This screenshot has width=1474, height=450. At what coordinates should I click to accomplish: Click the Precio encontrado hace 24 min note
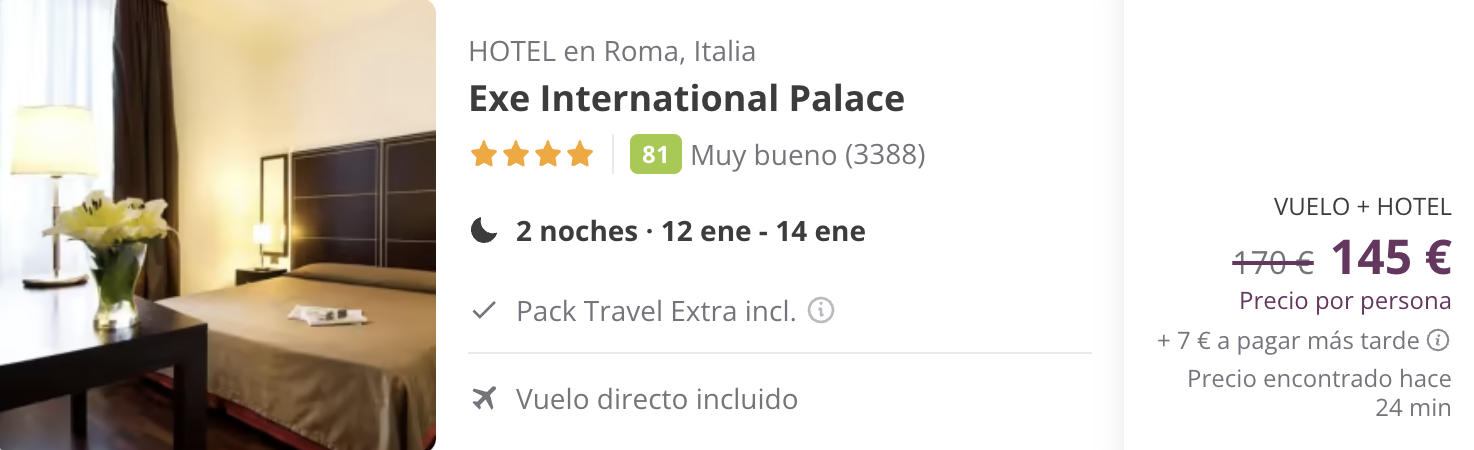coord(1319,393)
